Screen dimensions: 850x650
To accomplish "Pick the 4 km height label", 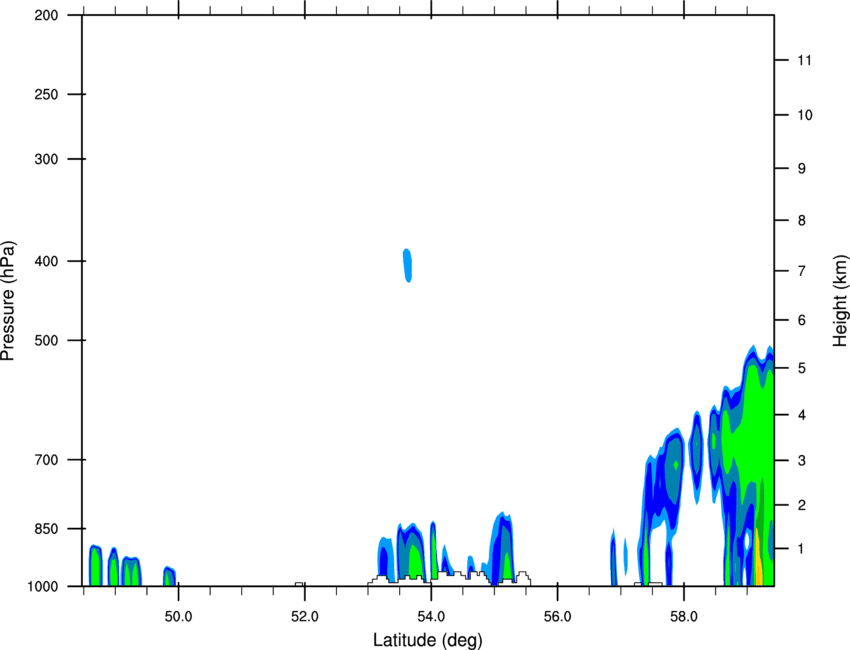I will click(802, 415).
